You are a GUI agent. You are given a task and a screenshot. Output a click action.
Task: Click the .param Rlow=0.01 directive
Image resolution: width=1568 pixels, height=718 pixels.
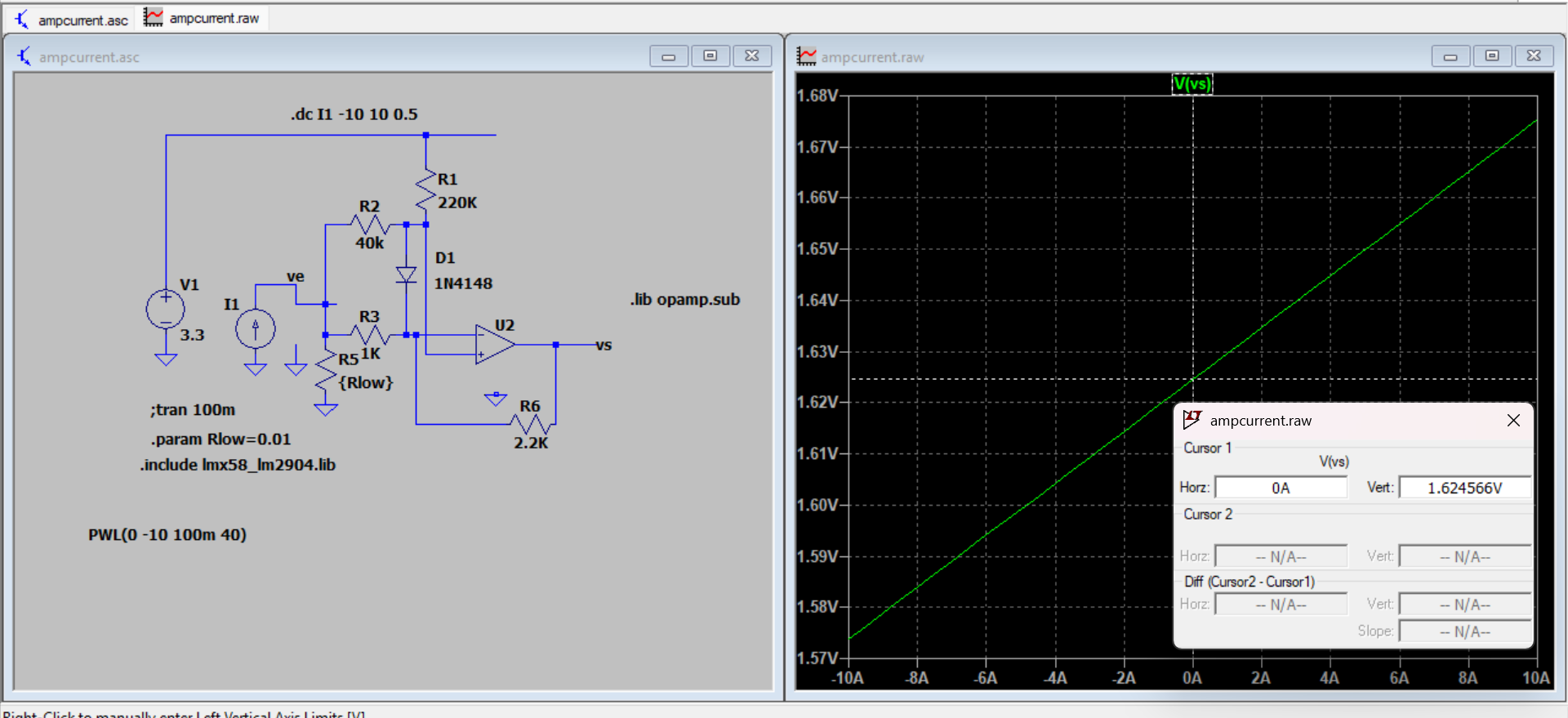220,439
